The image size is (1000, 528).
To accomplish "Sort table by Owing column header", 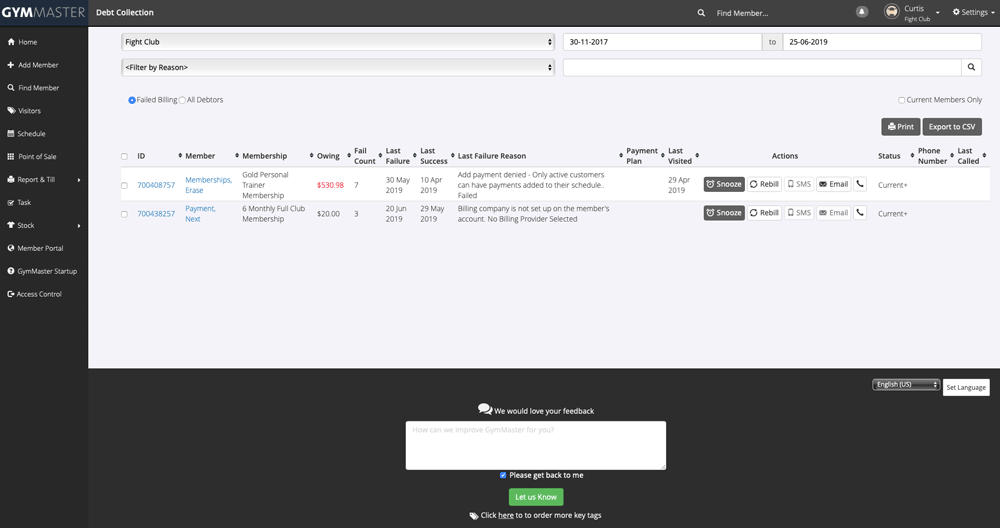I will 328,156.
